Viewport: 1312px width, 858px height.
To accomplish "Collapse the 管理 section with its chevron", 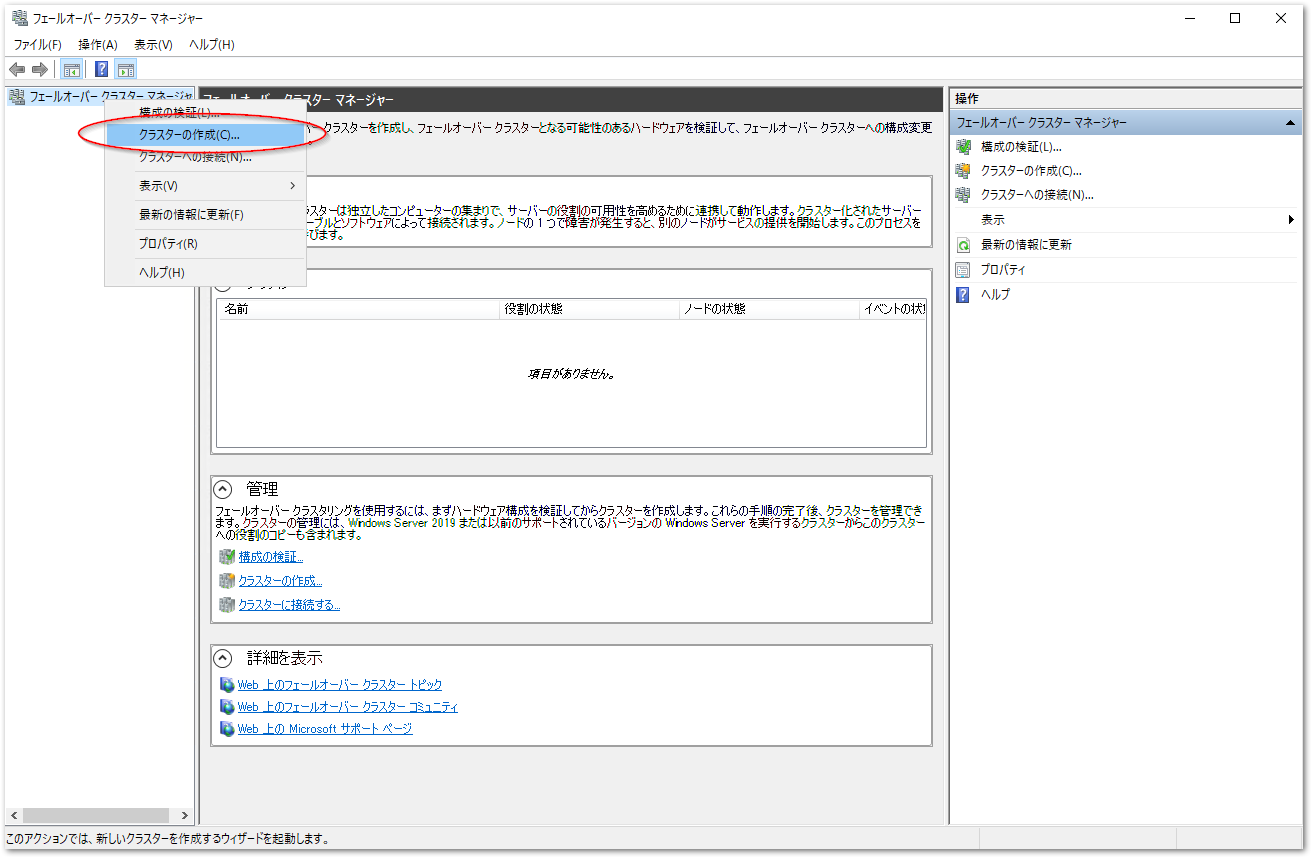I will 224,489.
